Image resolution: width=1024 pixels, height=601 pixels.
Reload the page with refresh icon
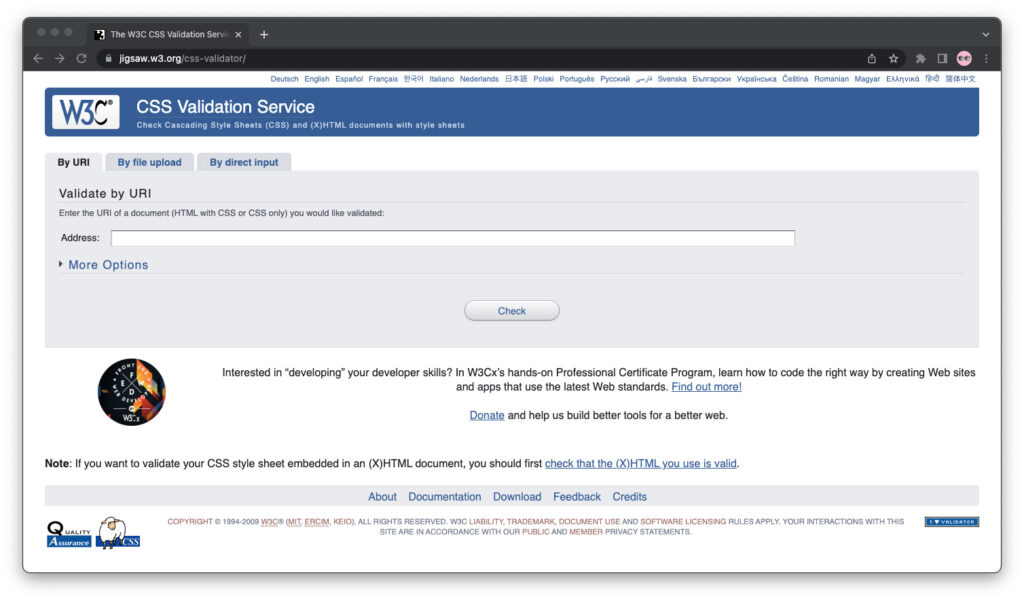coord(82,59)
